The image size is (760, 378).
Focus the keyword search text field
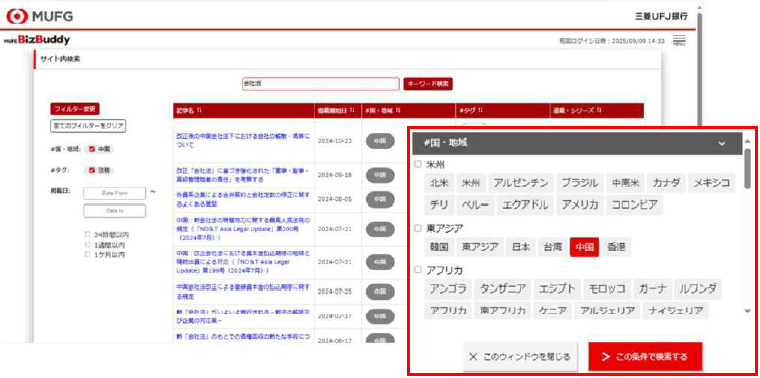pos(320,83)
